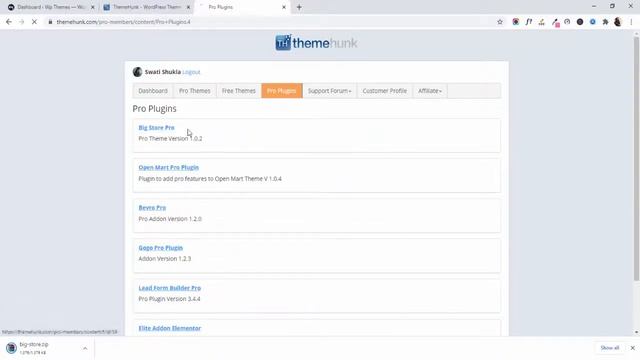Close the Pro Plugins tab
The height and width of the screenshot is (360, 640).
click(284, 7)
